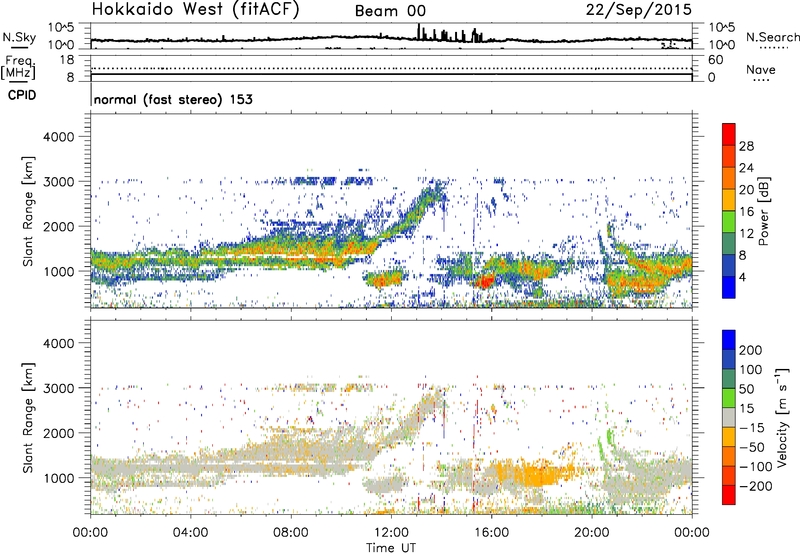Click the "Slant Range [km]" label of the velocity panel

[x=28, y=417]
